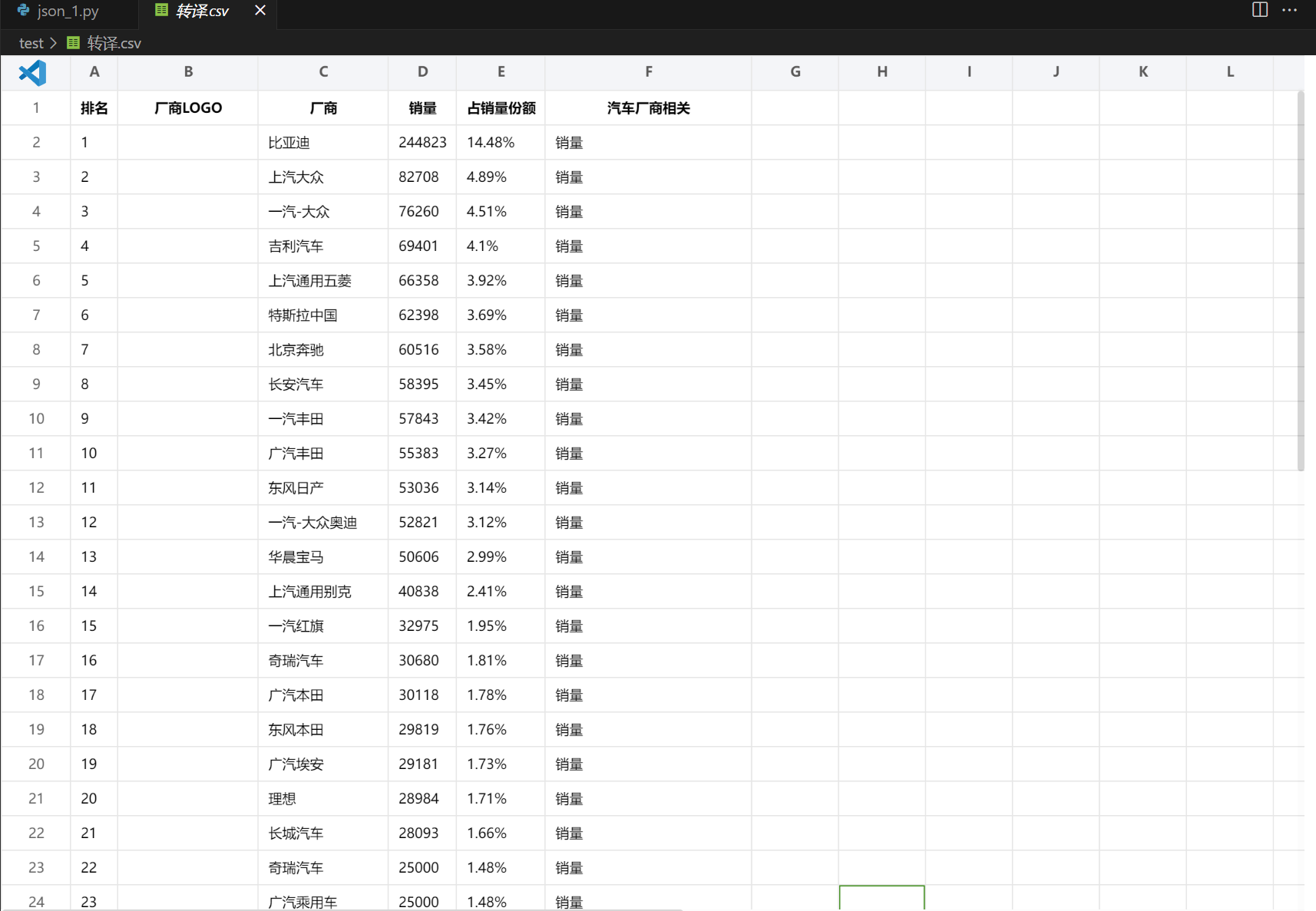Select the 广汽本田 cell
This screenshot has height=911, width=1316.
click(323, 695)
